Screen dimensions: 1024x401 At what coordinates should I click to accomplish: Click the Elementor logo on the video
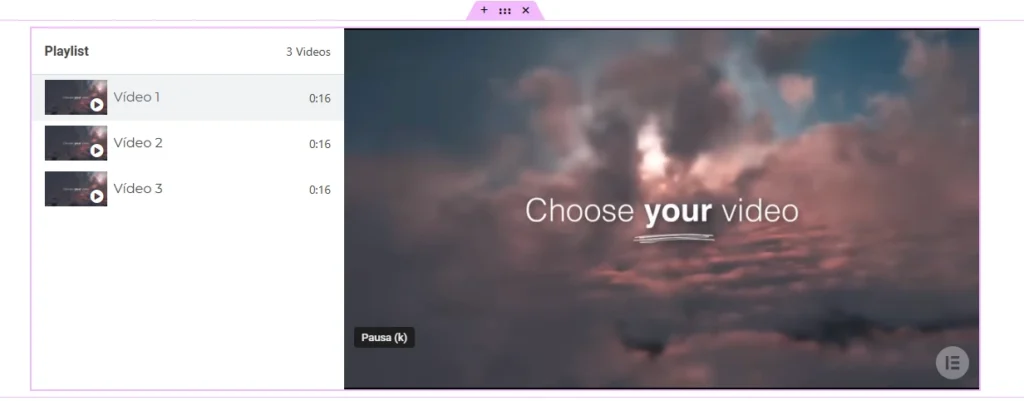click(952, 362)
